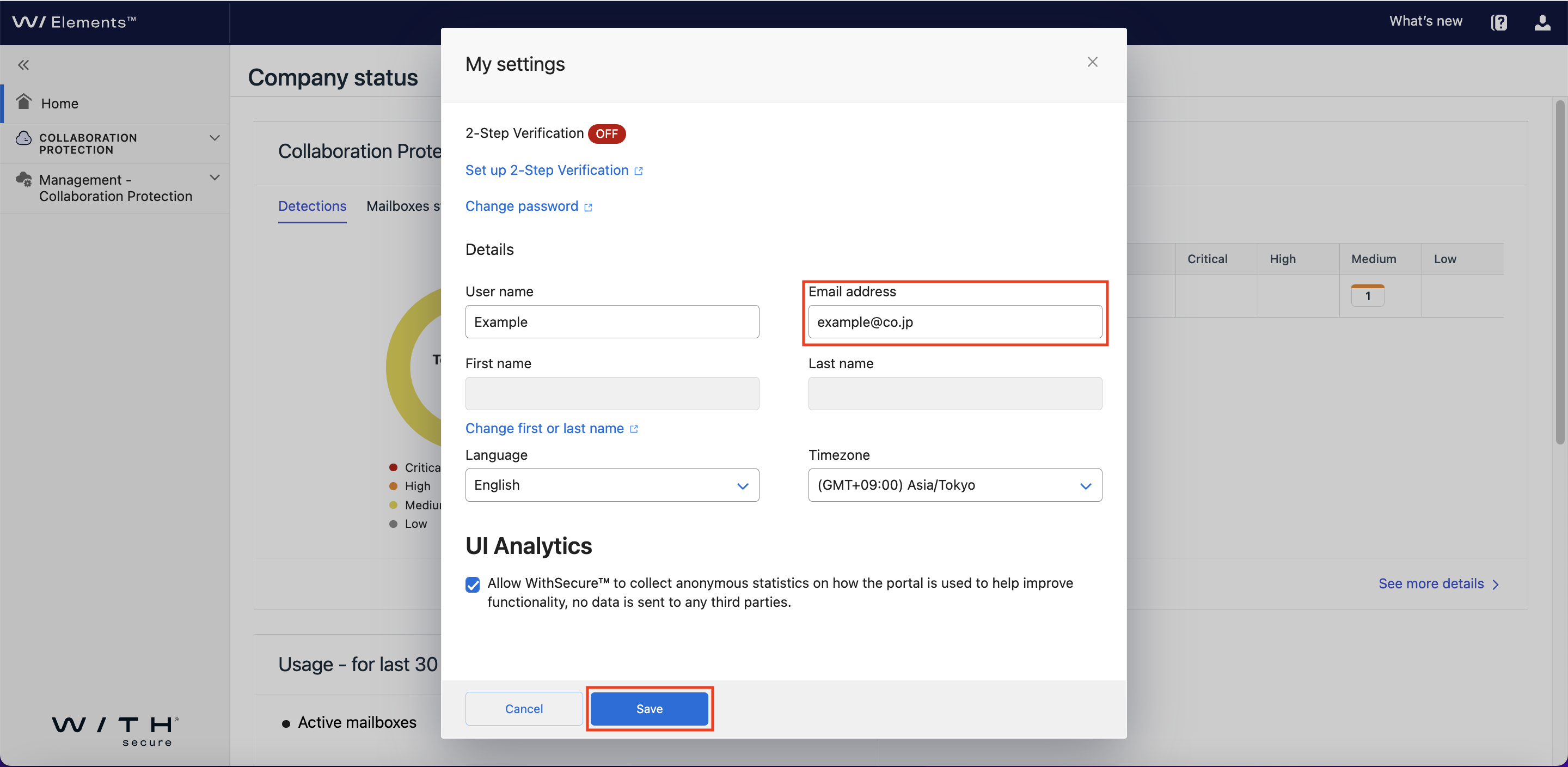The image size is (1568, 767).
Task: Click the WithSecure Elements logo
Action: pyautogui.click(x=74, y=22)
